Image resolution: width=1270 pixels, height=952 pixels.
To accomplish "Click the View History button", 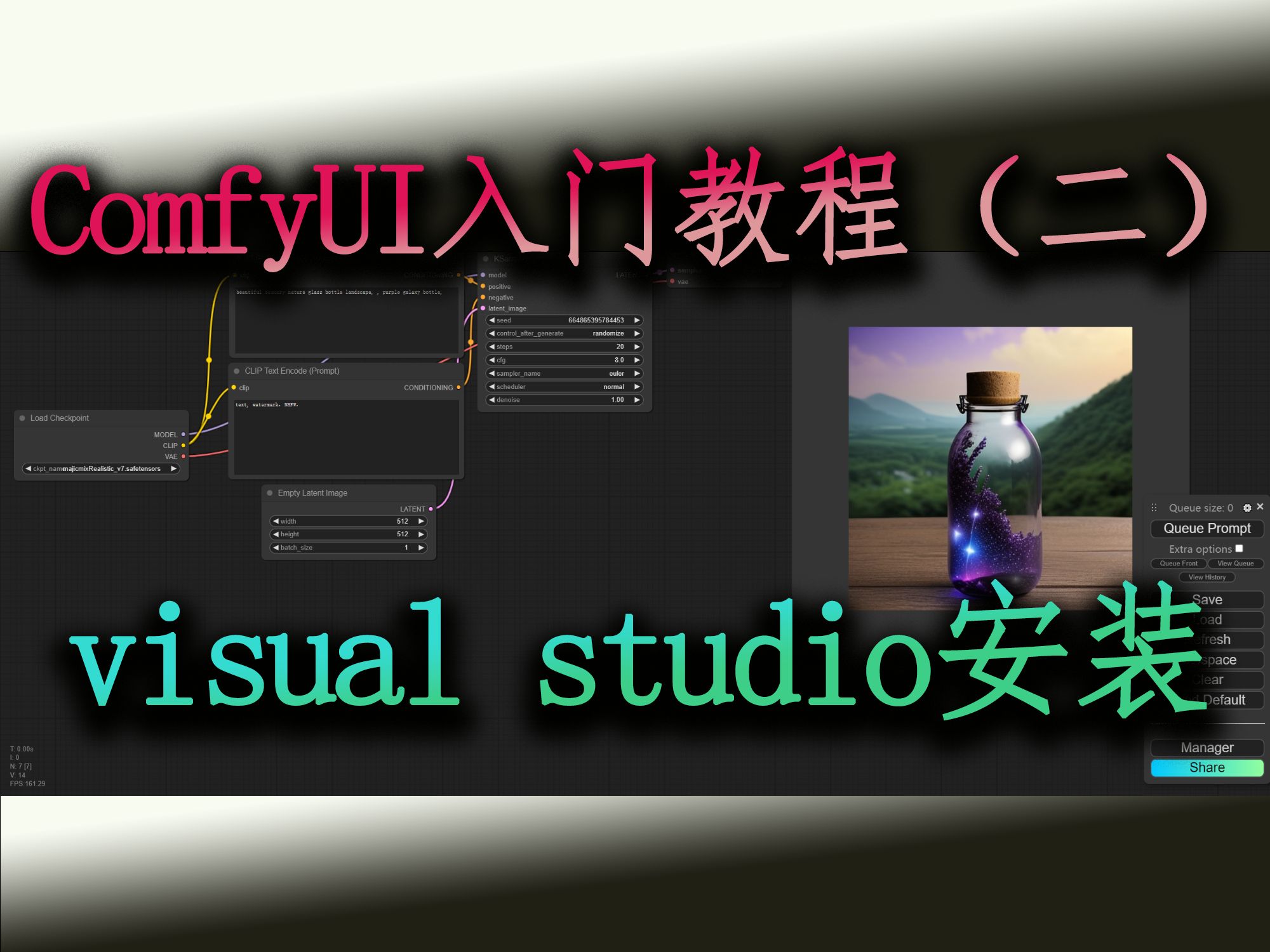I will coord(1206,578).
